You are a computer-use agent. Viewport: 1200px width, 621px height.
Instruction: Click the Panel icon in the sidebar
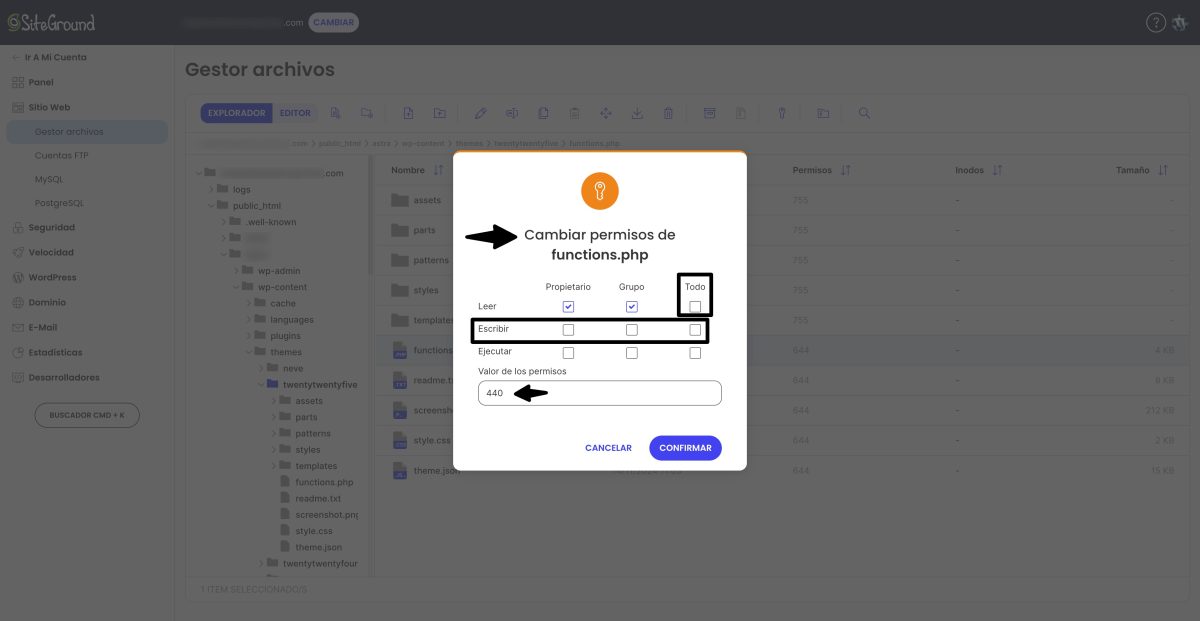point(18,82)
